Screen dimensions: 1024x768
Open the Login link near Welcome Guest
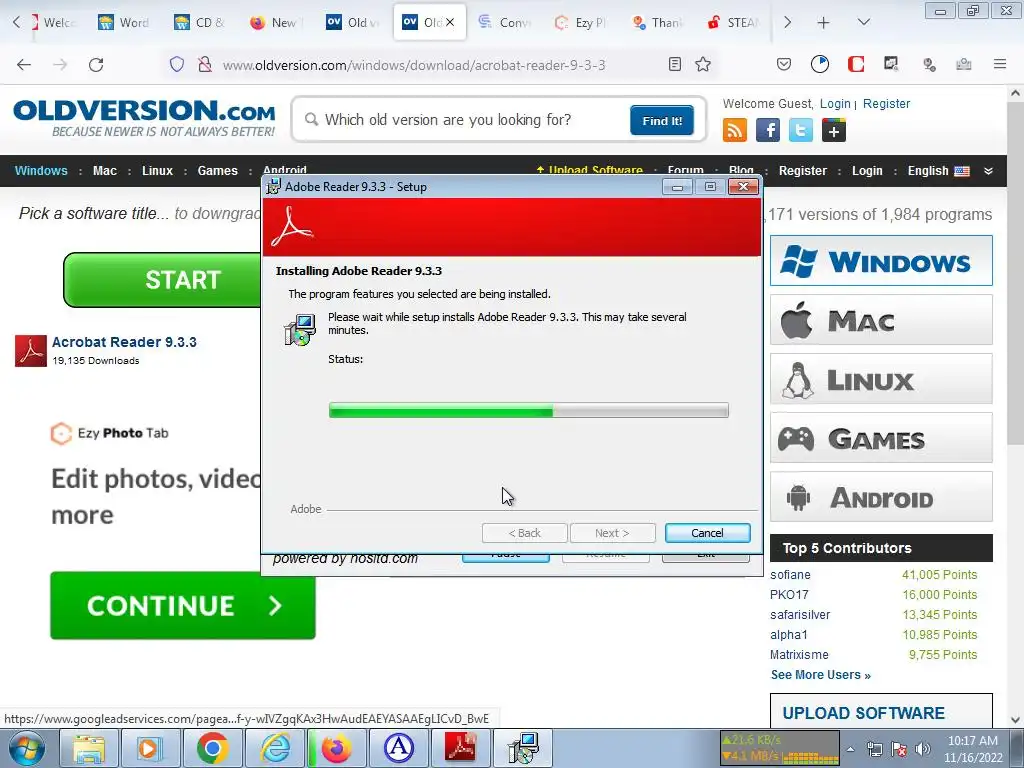[835, 104]
